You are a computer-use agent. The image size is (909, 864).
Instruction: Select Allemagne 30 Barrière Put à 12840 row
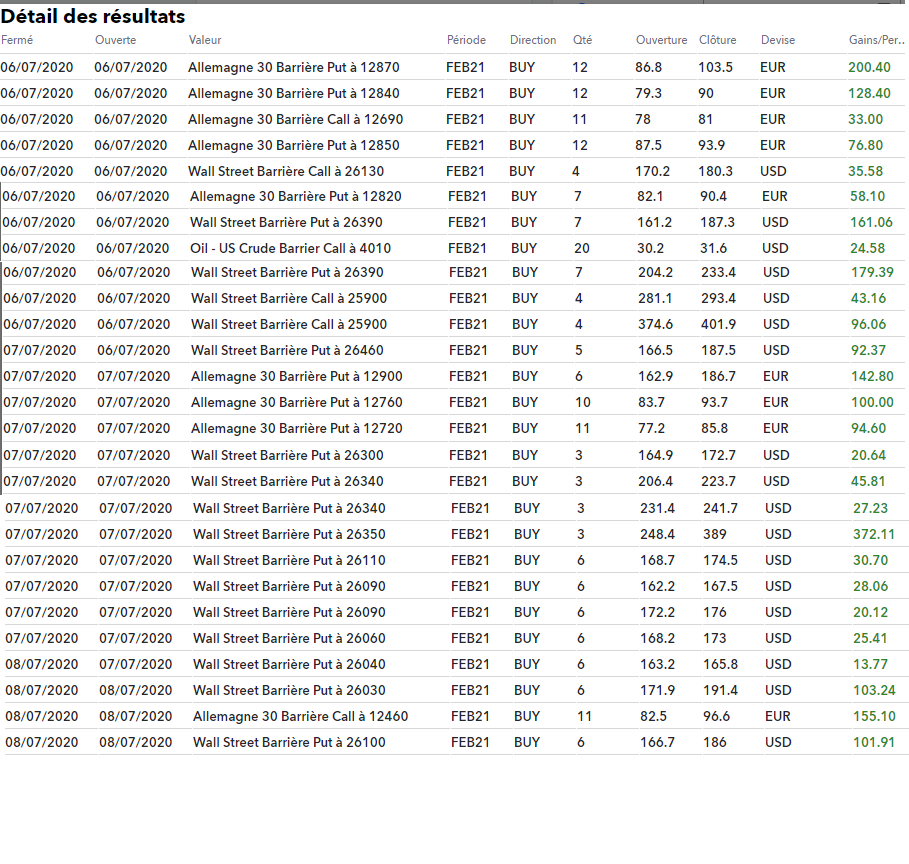pos(452,93)
